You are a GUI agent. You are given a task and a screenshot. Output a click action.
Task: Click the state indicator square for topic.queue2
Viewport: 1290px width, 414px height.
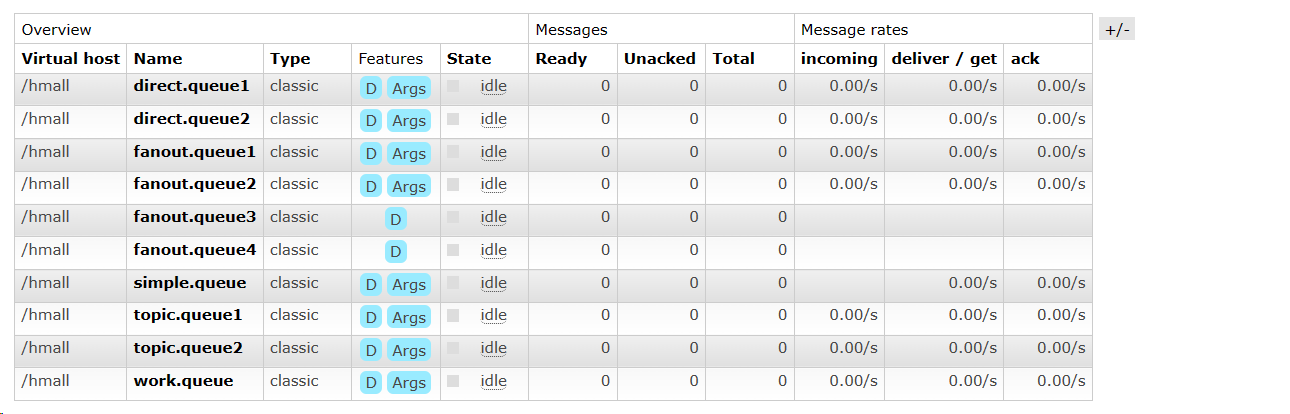[453, 349]
